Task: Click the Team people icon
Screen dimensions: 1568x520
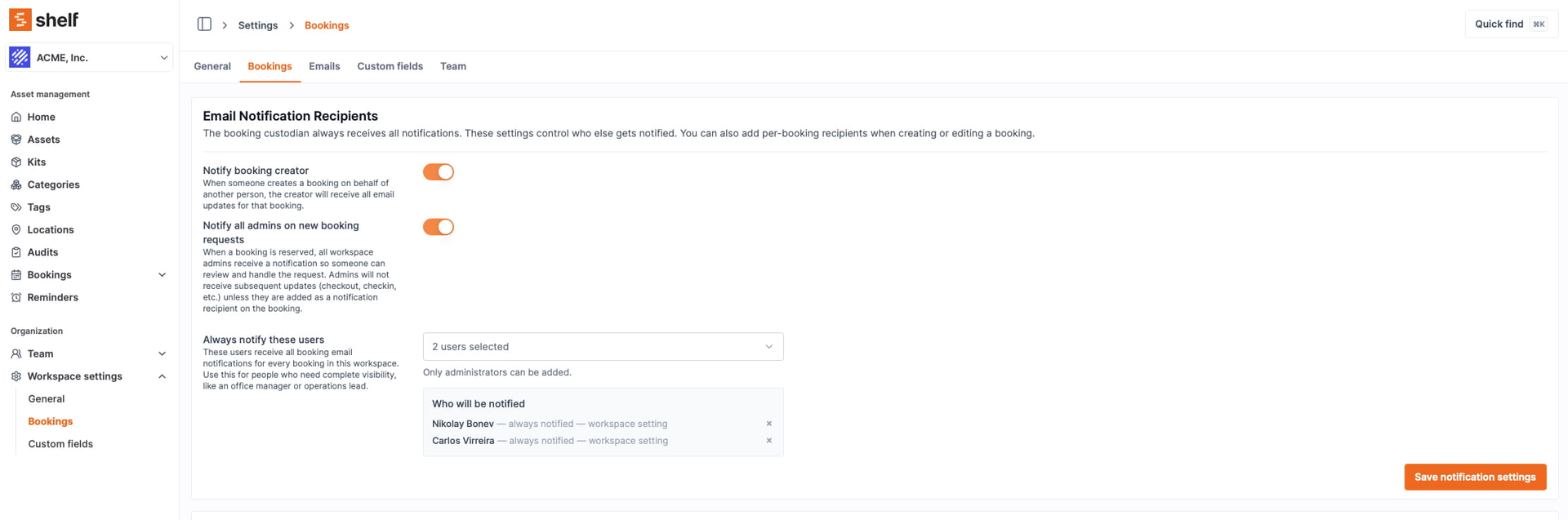Action: point(16,353)
